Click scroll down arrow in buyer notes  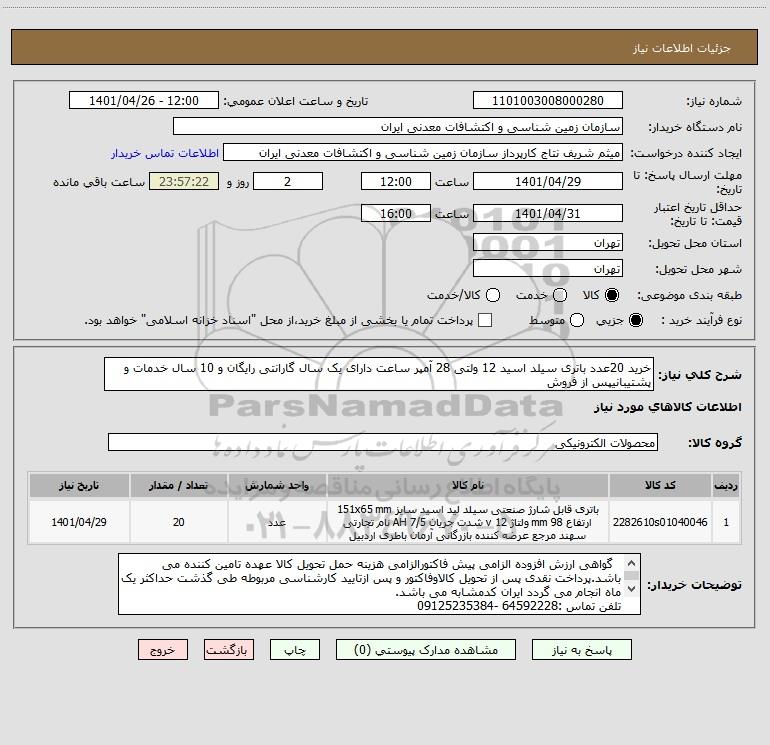click(x=632, y=588)
